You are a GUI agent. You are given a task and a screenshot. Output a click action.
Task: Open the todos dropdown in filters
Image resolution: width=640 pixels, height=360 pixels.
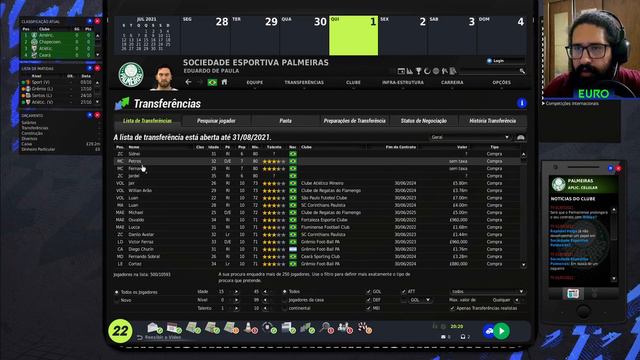tap(487, 292)
